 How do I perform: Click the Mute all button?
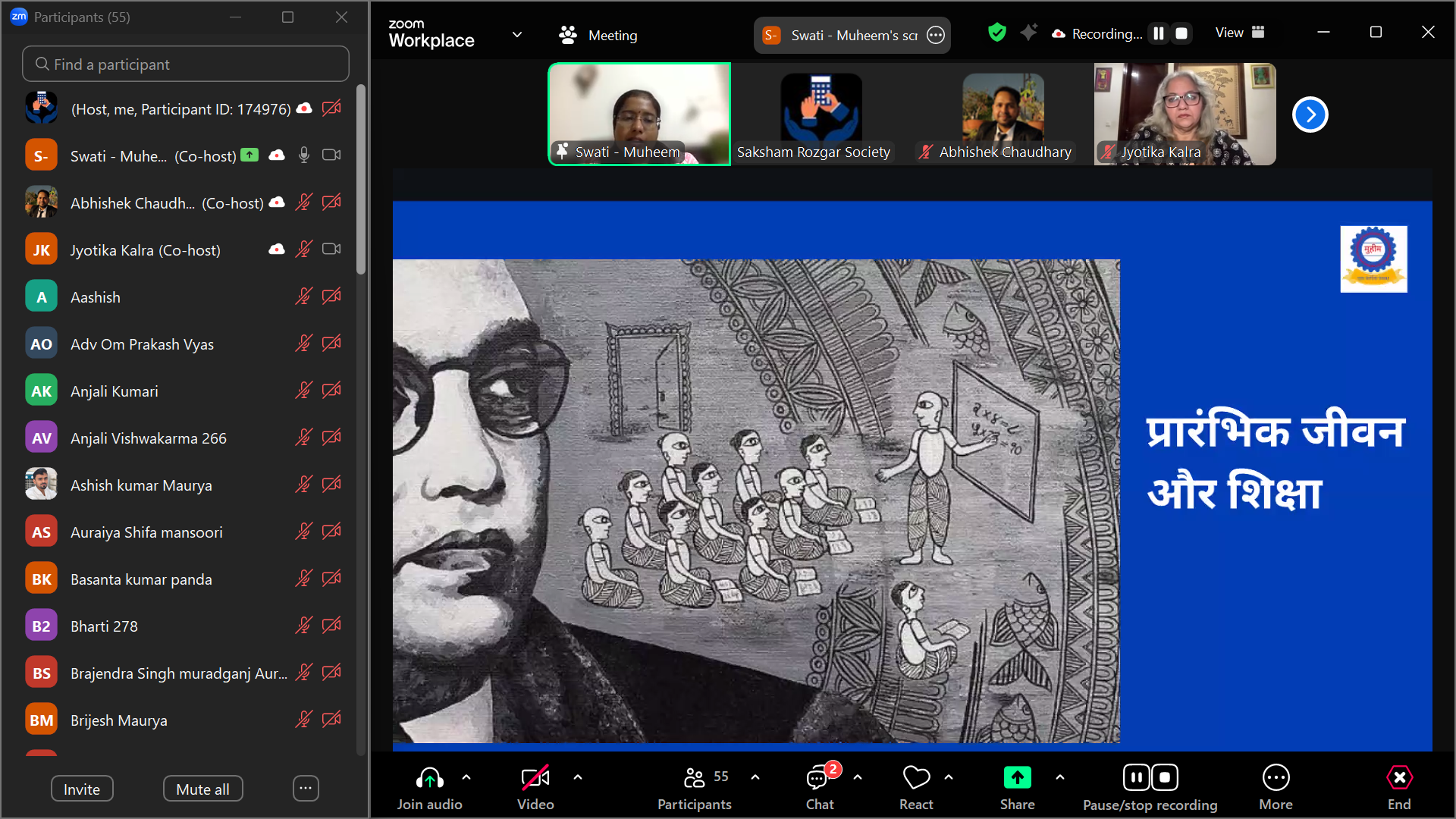[x=202, y=789]
